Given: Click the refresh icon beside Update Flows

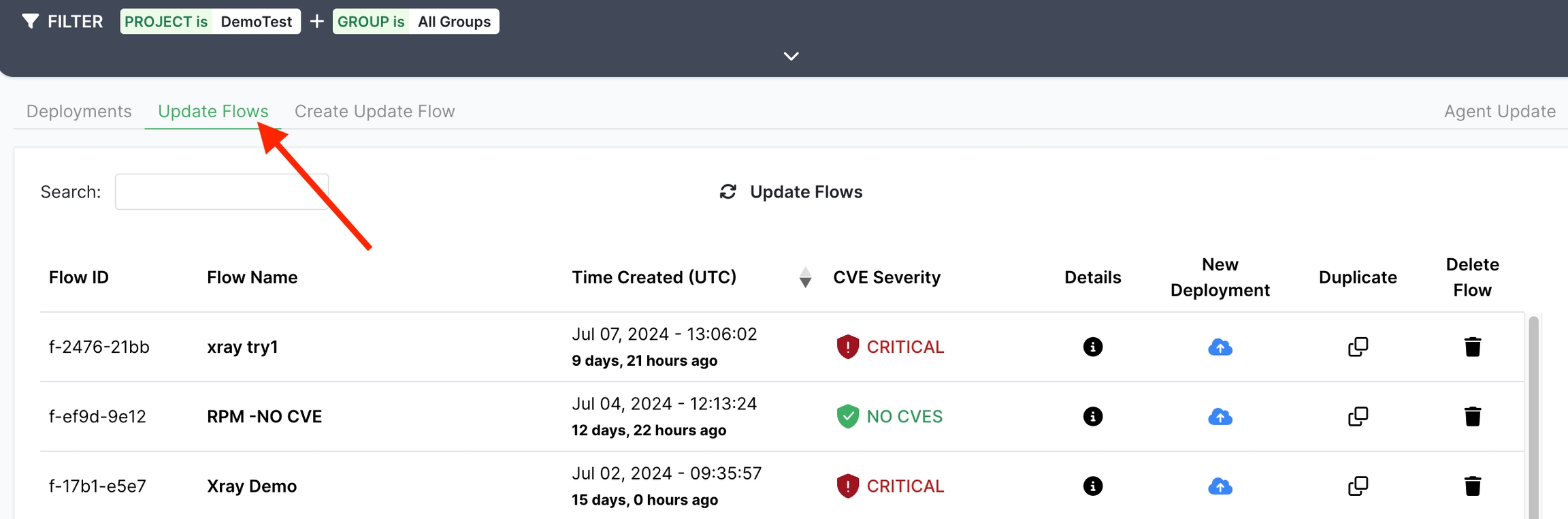Looking at the screenshot, I should pyautogui.click(x=728, y=192).
